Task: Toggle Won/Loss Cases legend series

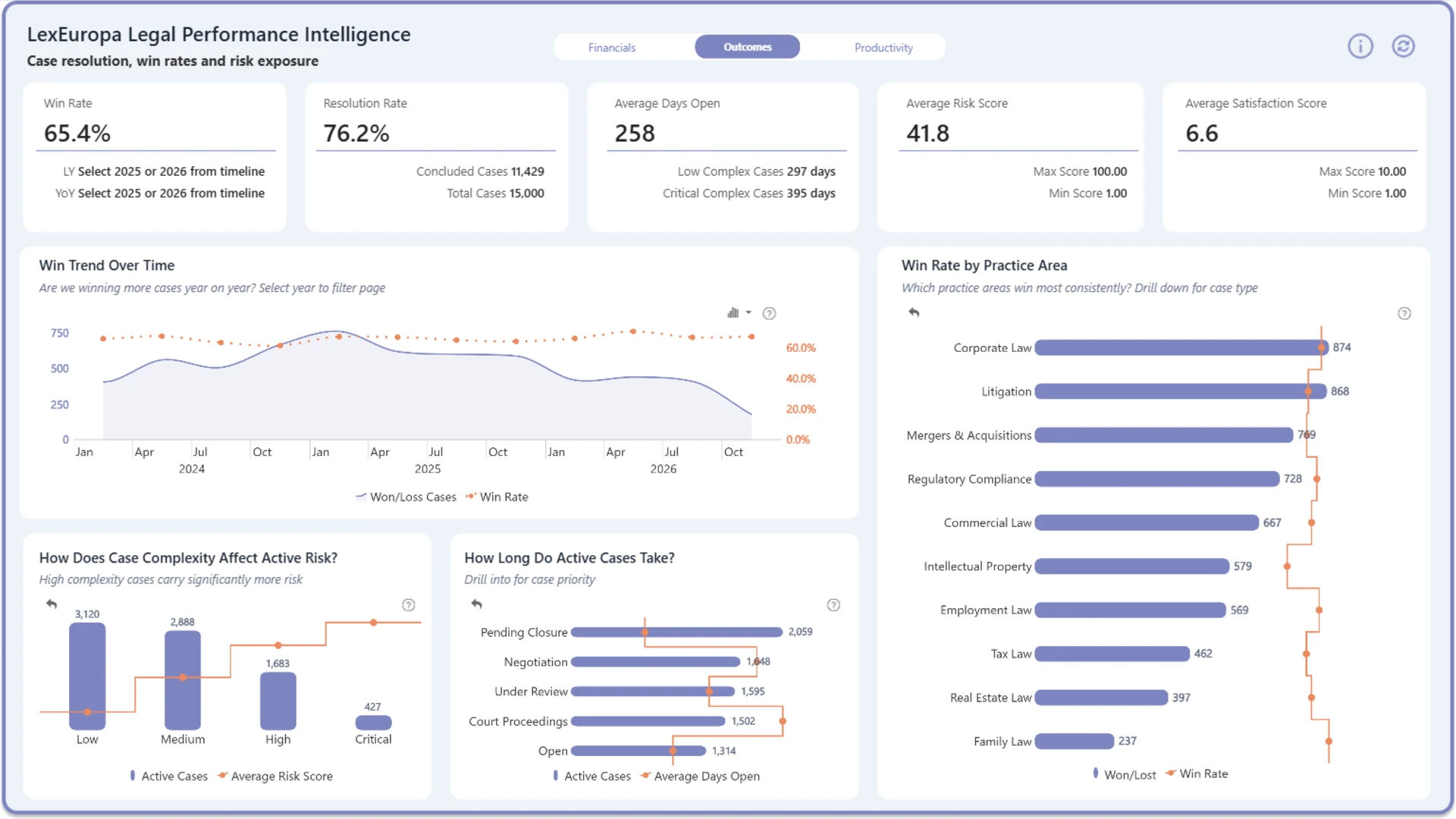Action: [406, 497]
